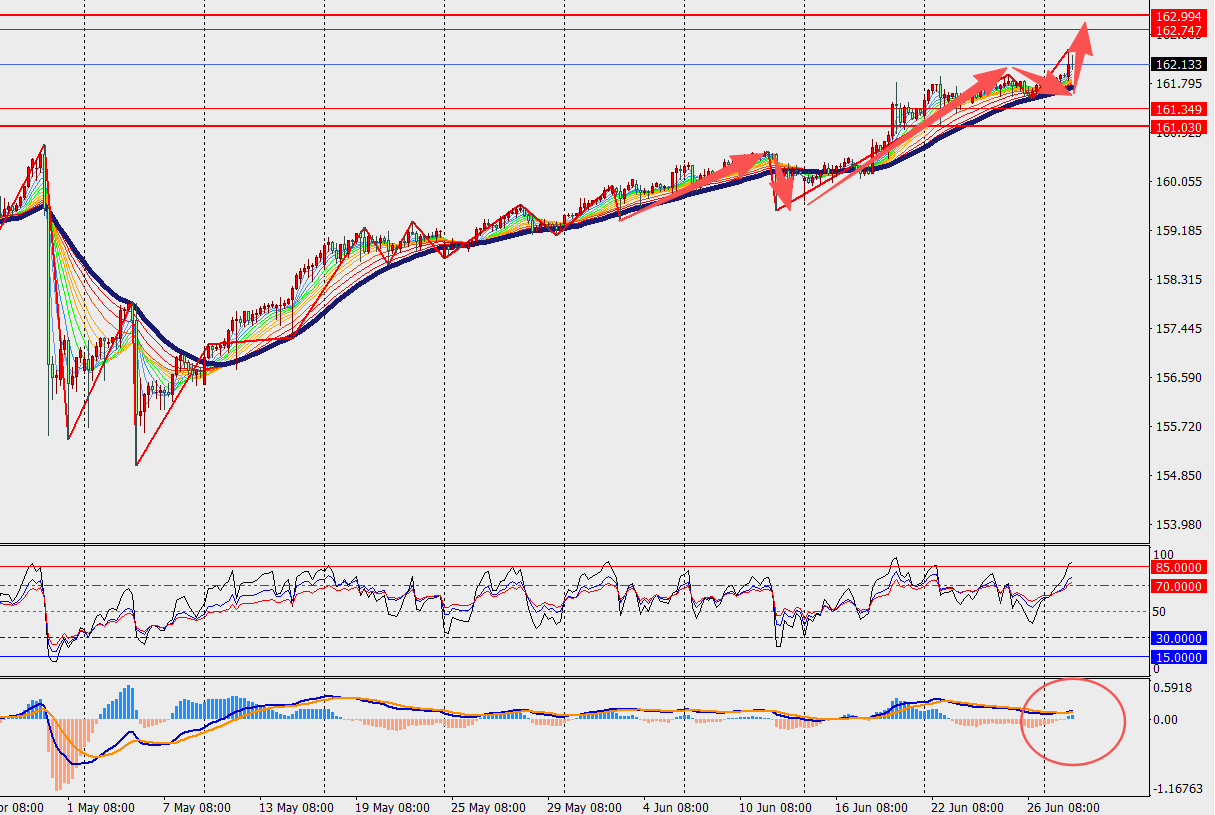Click the red 162.994 price level label
1215x815 pixels.
click(1178, 17)
